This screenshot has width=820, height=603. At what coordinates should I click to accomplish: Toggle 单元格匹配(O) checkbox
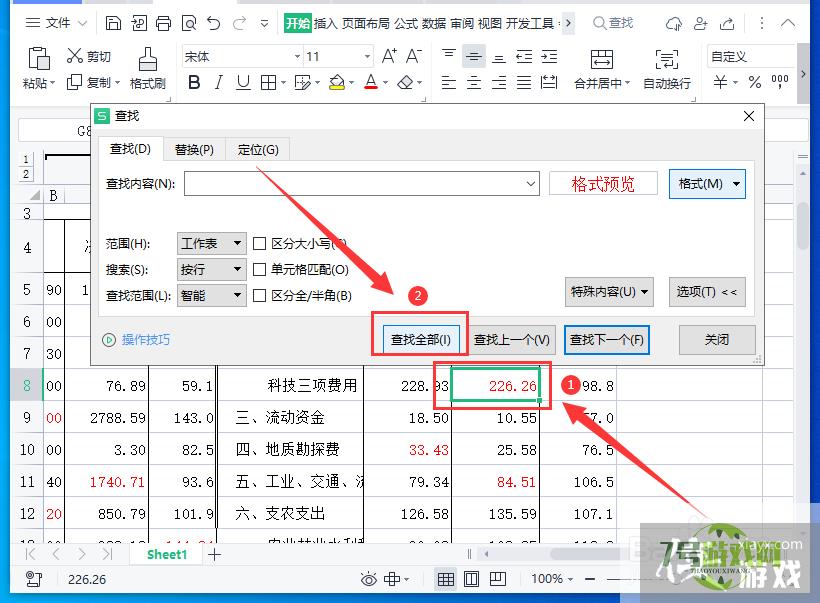pyautogui.click(x=259, y=269)
